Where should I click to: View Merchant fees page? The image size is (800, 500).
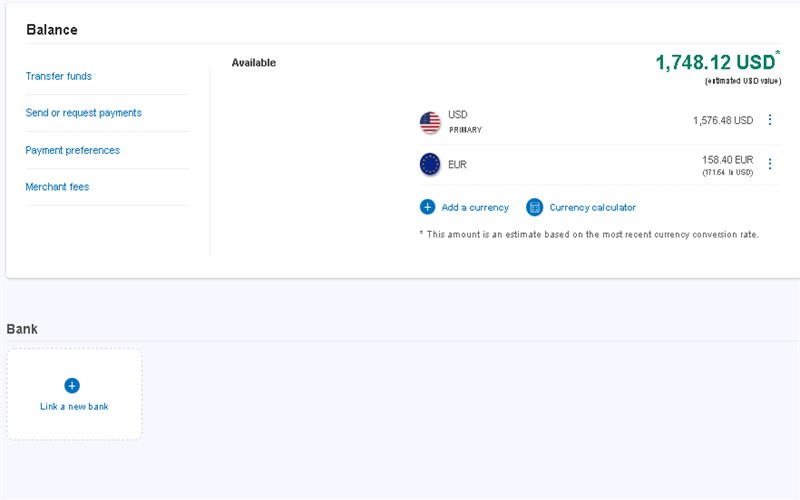57,187
